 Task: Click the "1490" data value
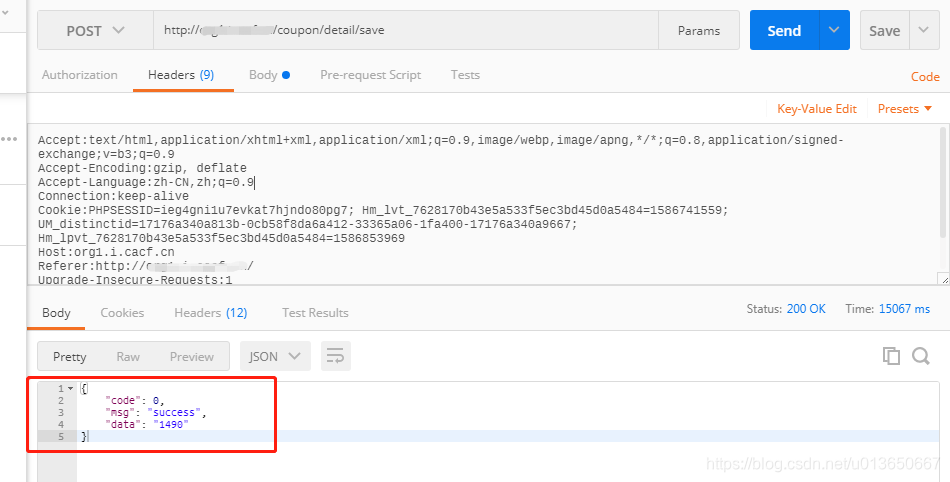tap(171, 424)
